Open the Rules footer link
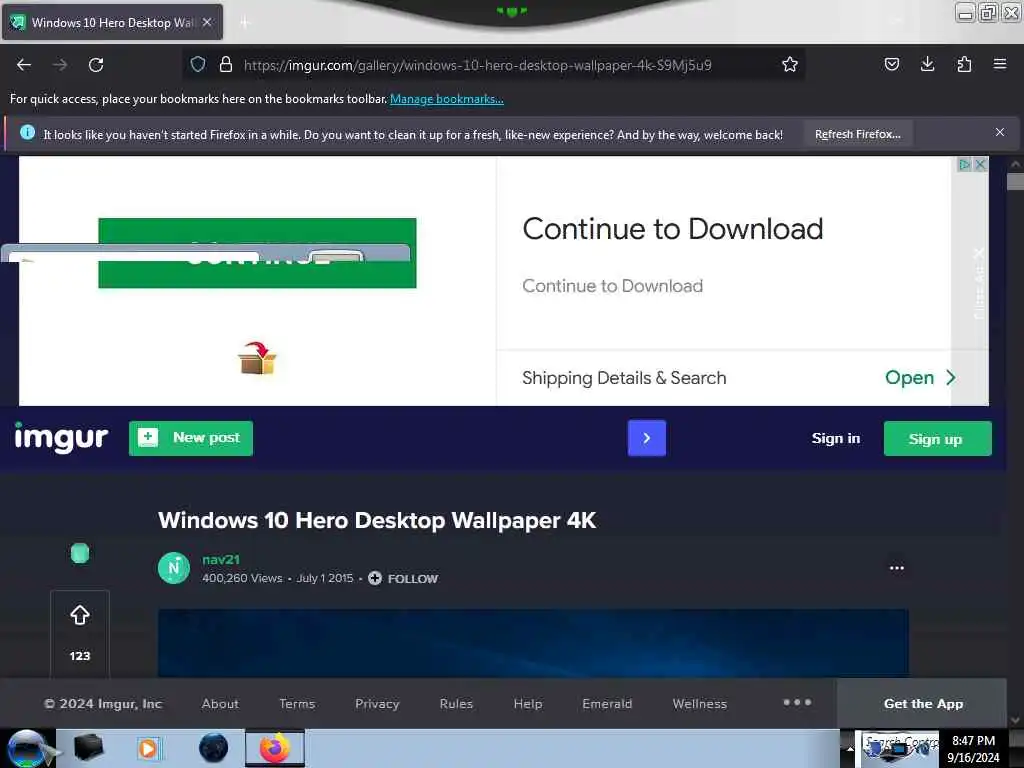The width and height of the screenshot is (1024, 768). pyautogui.click(x=456, y=704)
